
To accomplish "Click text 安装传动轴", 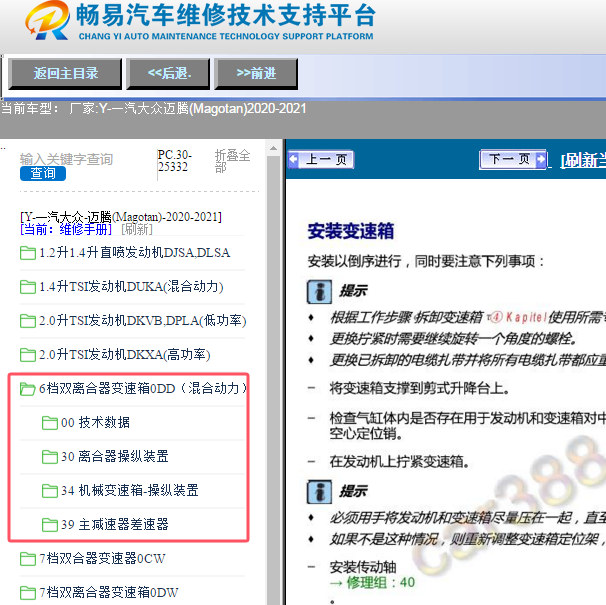I will click(x=363, y=567).
